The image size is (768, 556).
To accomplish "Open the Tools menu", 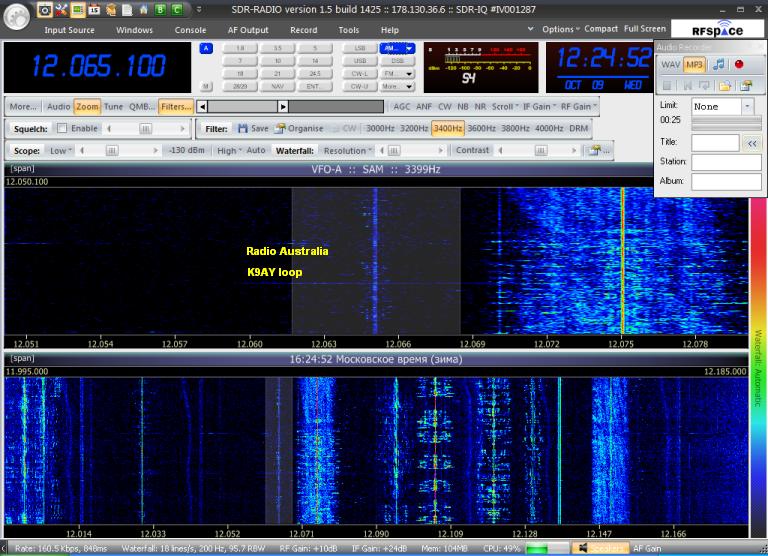I will click(x=349, y=30).
